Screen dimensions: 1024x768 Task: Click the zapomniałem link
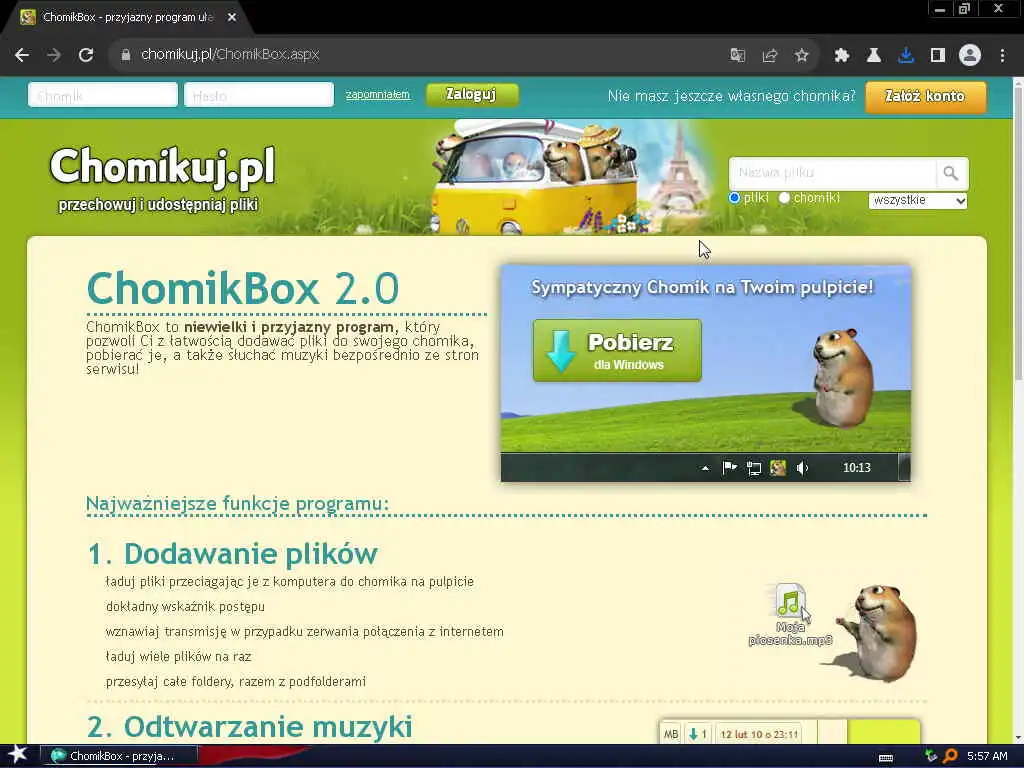tap(378, 95)
